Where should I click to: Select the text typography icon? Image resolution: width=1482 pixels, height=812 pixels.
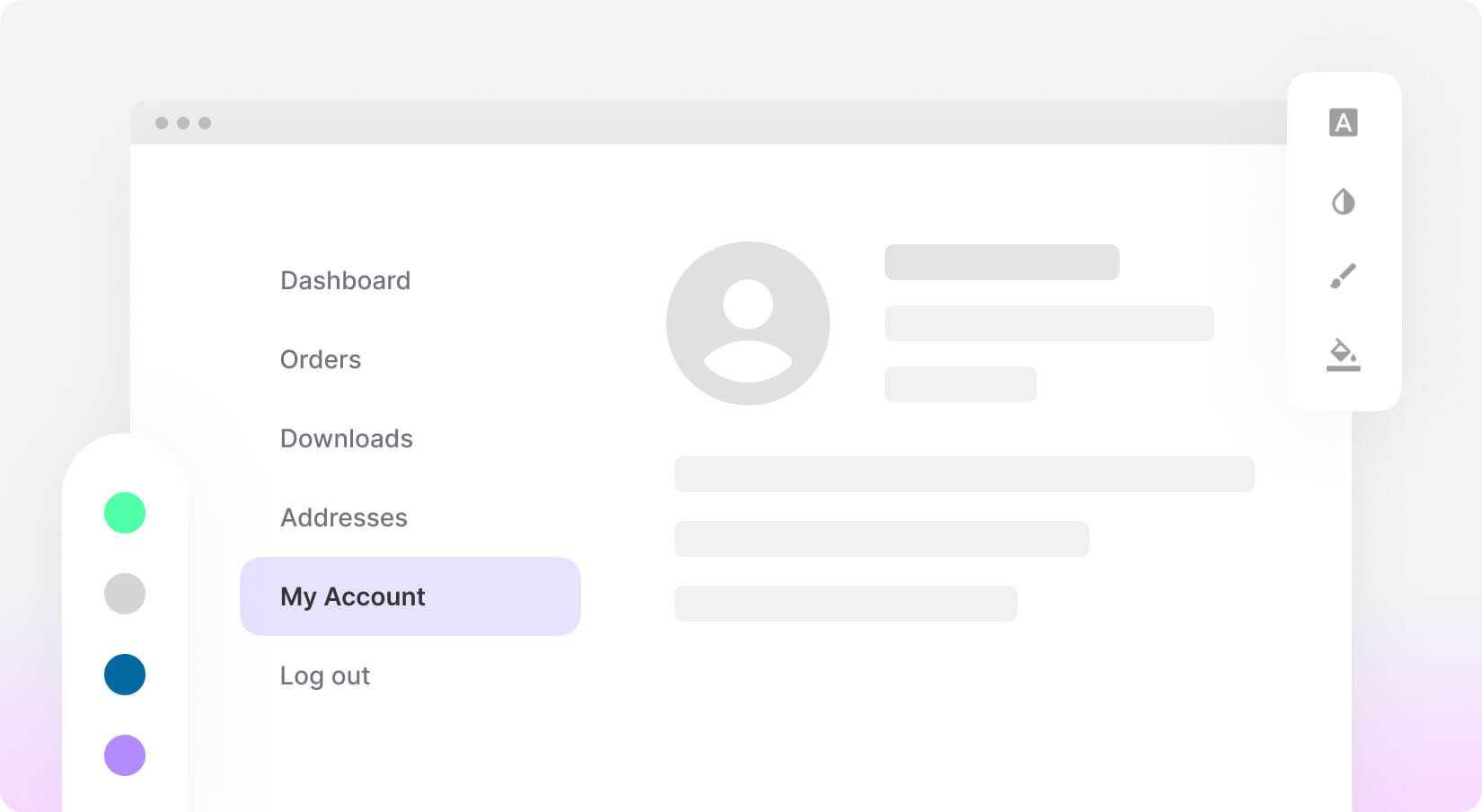[x=1343, y=122]
